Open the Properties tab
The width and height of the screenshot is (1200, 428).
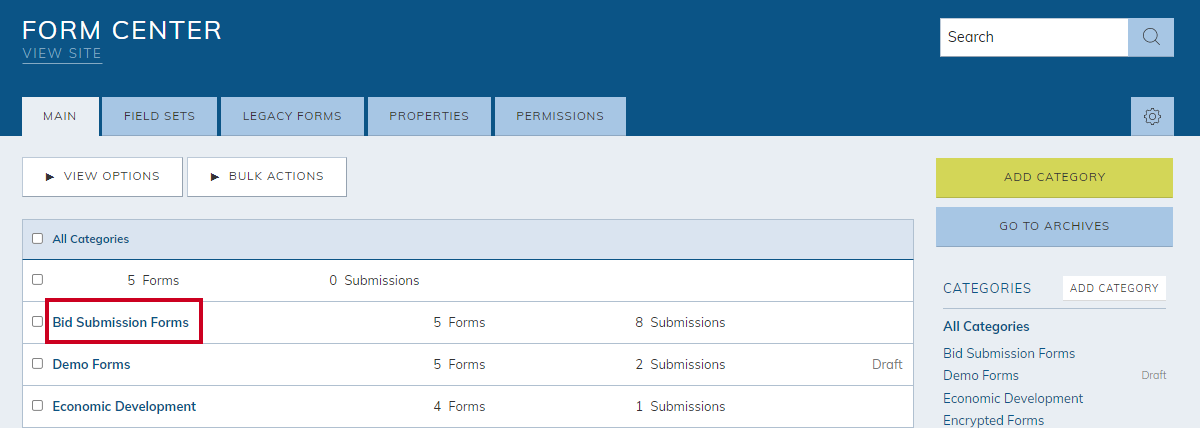coord(429,116)
